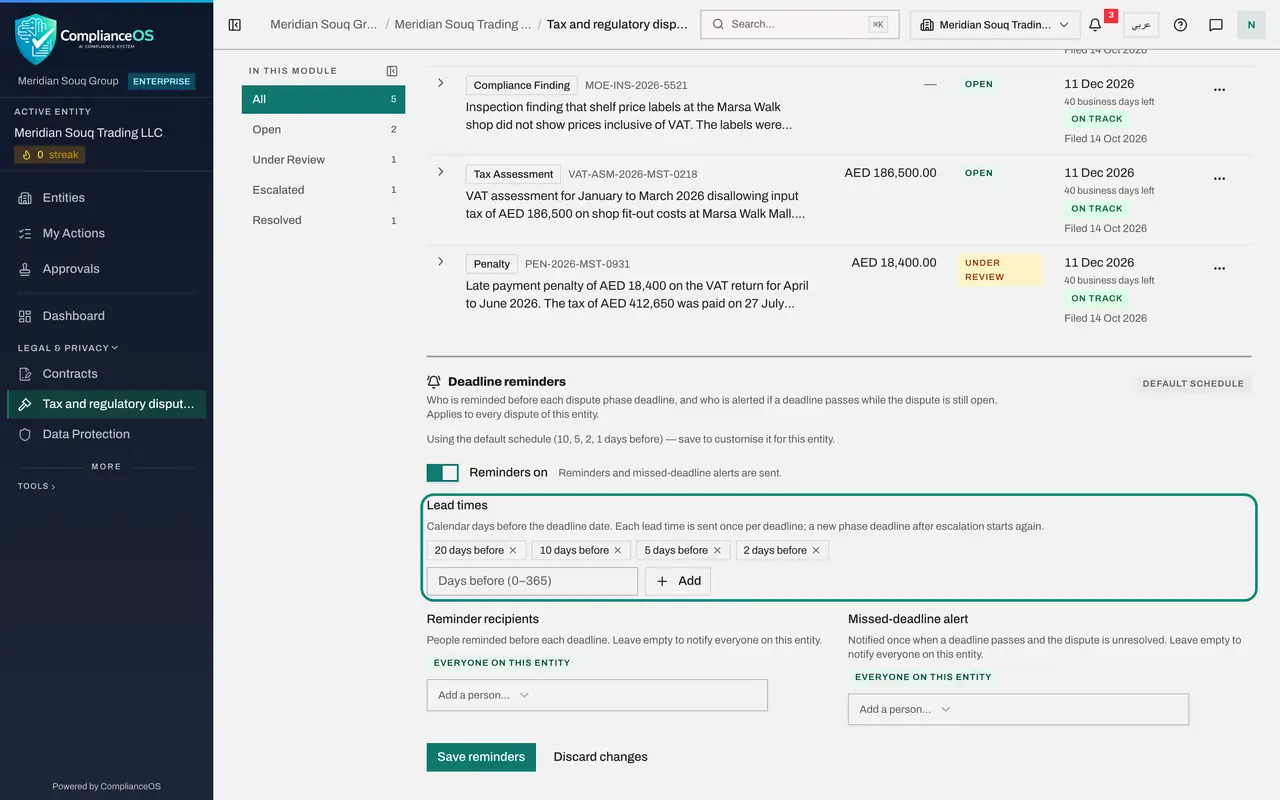
Task: Open more options for Tax Assessment row
Action: tap(1219, 179)
